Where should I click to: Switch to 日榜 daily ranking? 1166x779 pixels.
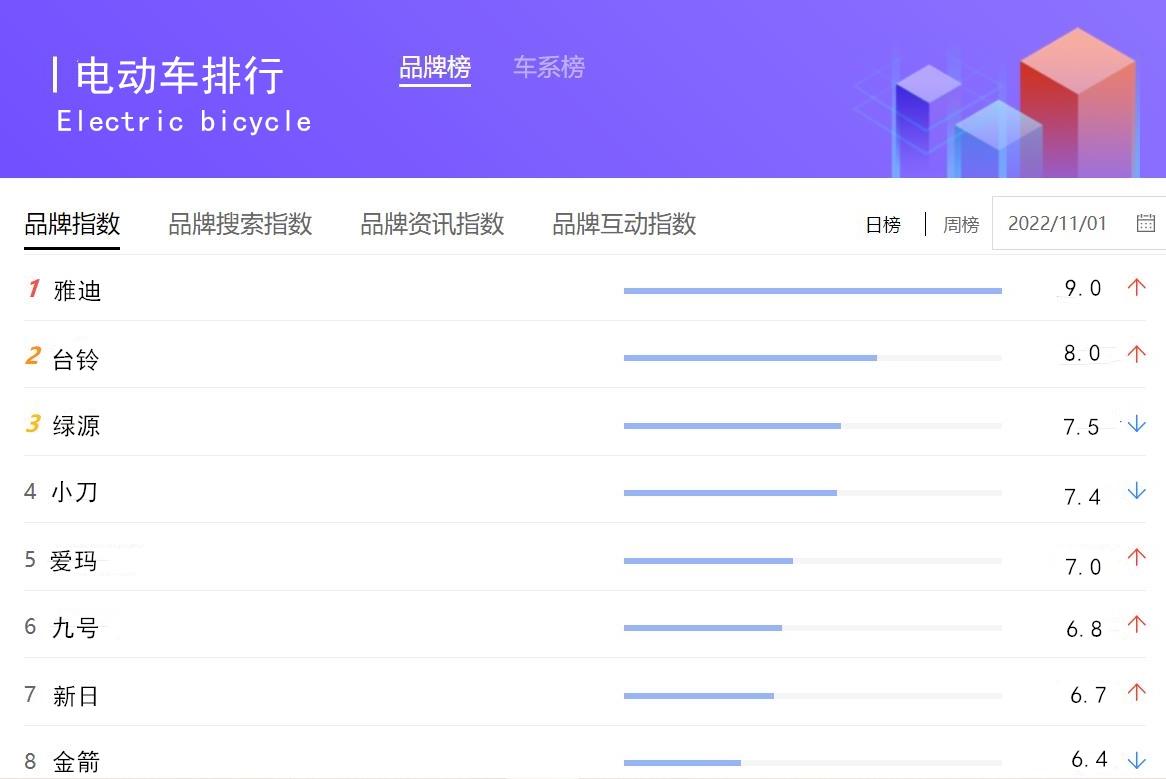(883, 225)
